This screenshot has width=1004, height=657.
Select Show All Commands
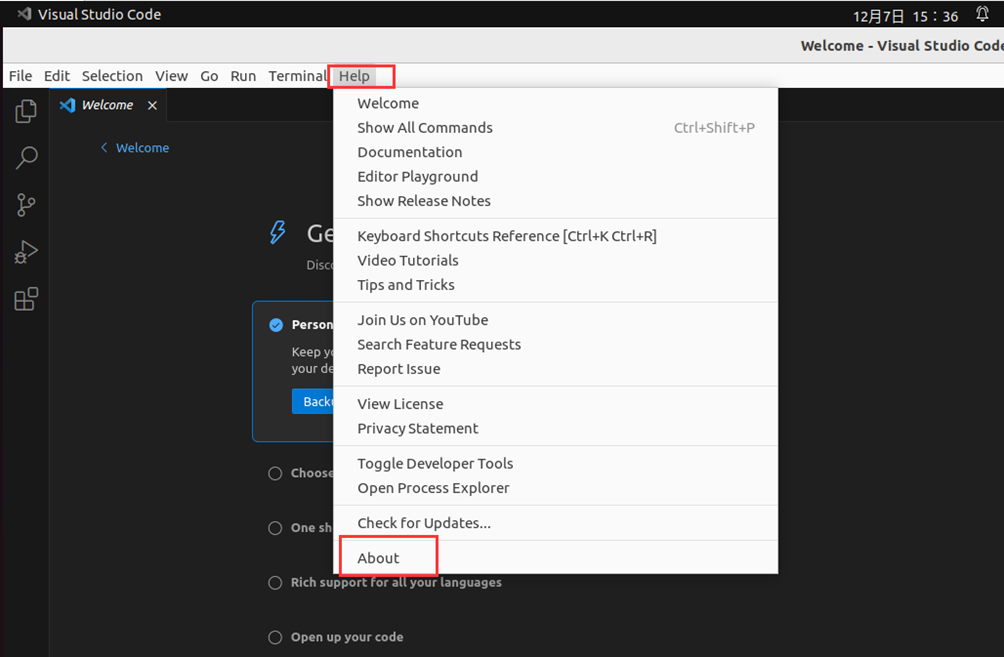[556, 127]
